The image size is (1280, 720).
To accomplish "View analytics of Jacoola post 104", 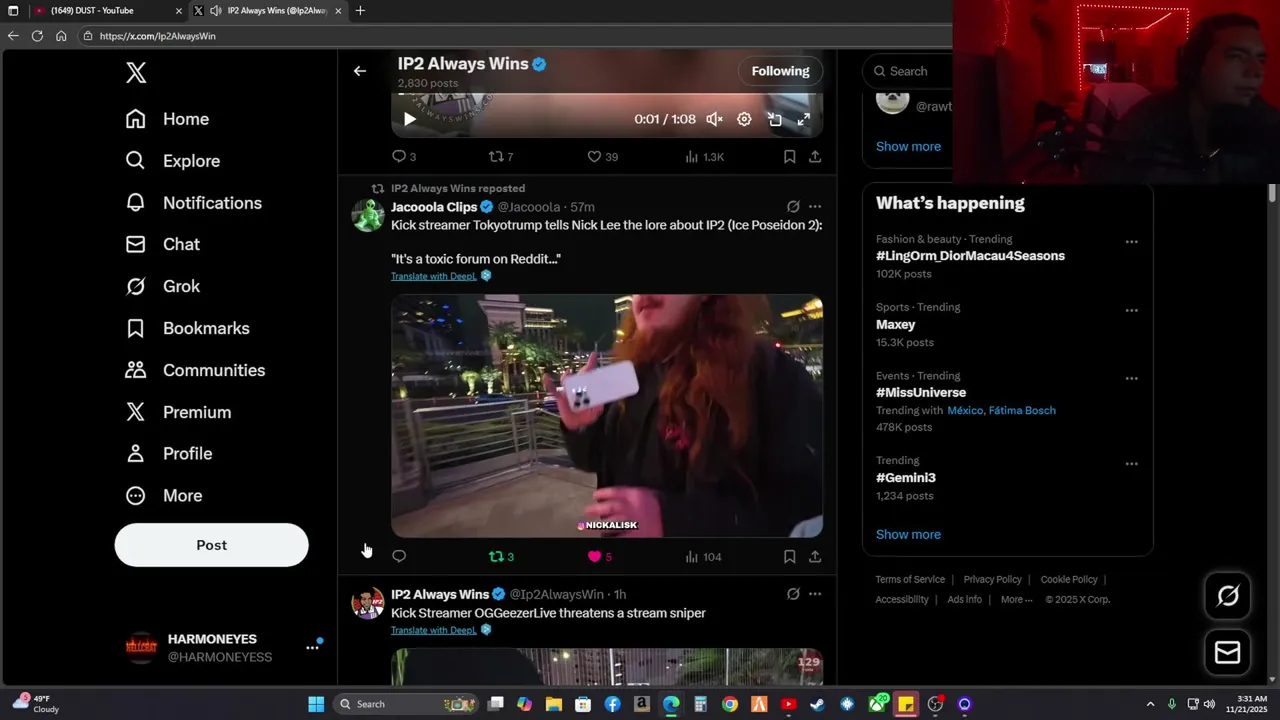I will tap(703, 557).
